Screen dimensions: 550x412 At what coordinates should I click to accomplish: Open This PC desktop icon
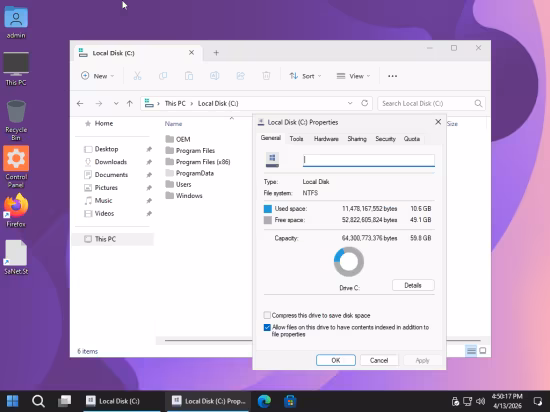point(16,69)
